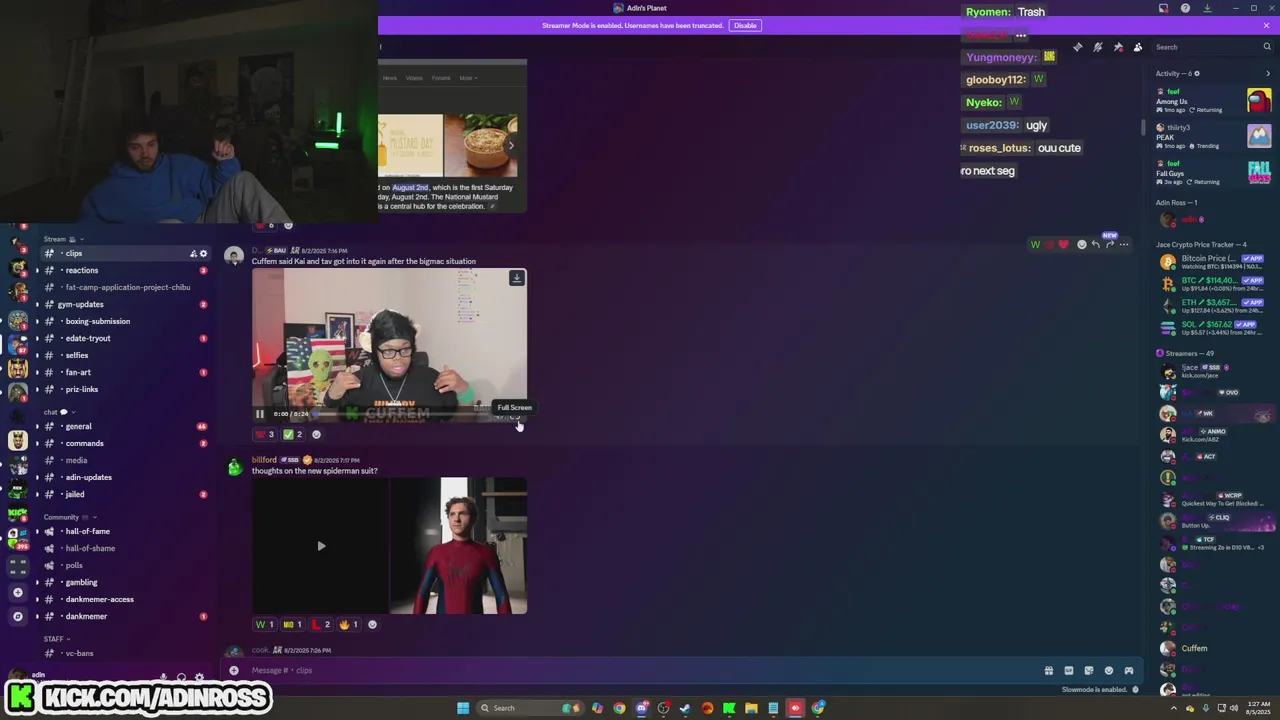Screen dimensions: 1280x720
Task: Download the Cuffem video
Action: pyautogui.click(x=516, y=278)
